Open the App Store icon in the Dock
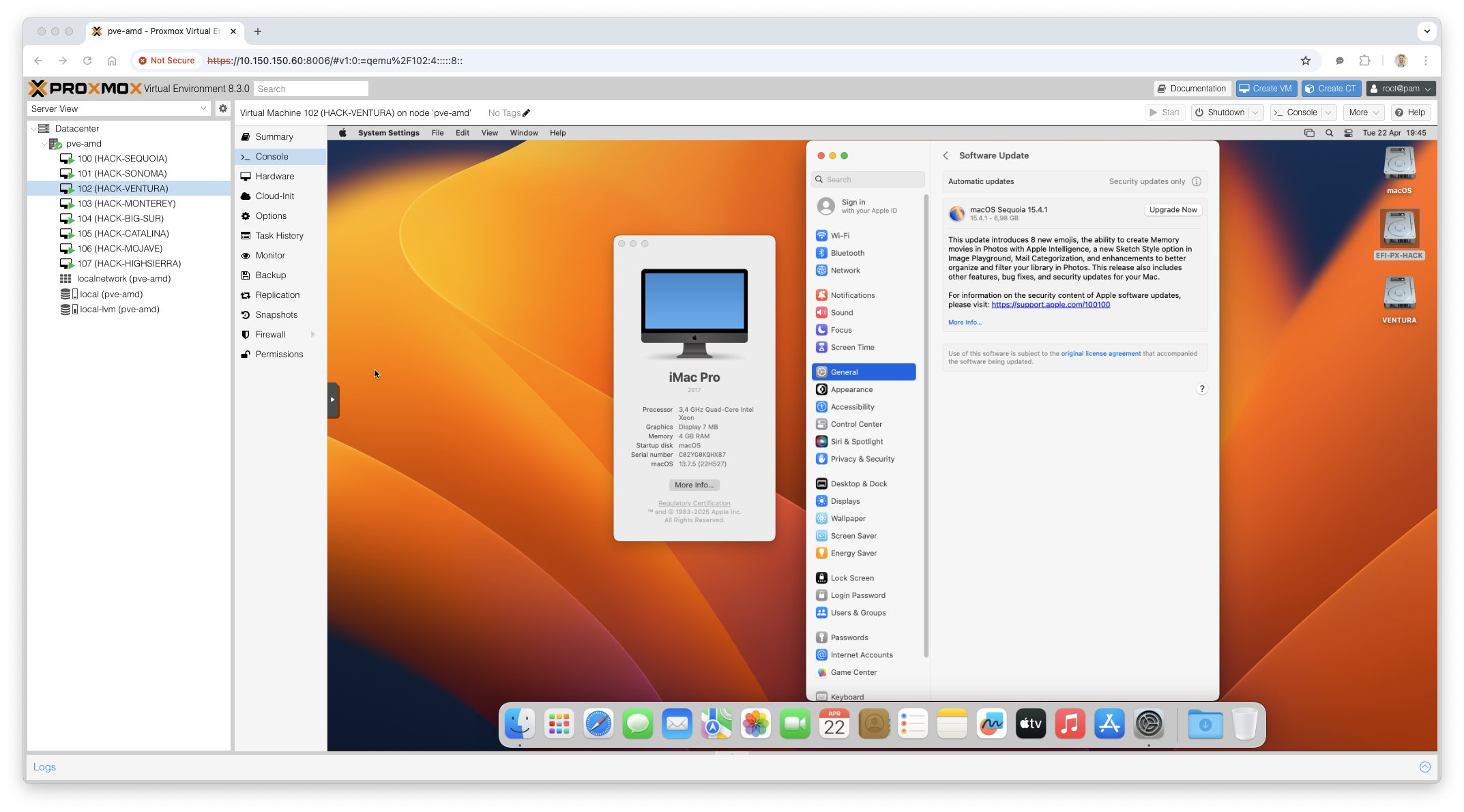This screenshot has width=1464, height=812. [x=1109, y=724]
